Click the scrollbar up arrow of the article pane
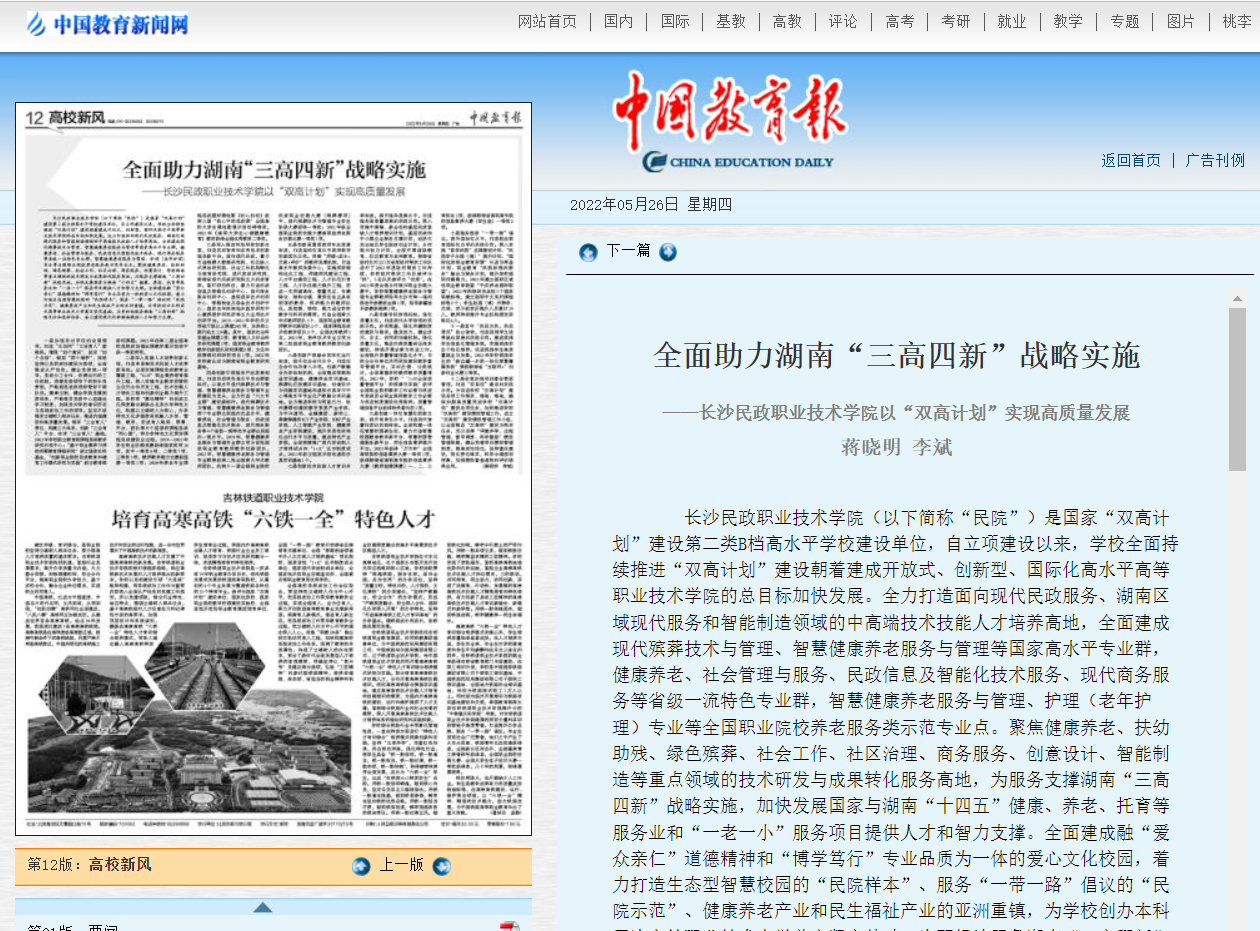Viewport: 1260px width, 931px height. [1237, 299]
